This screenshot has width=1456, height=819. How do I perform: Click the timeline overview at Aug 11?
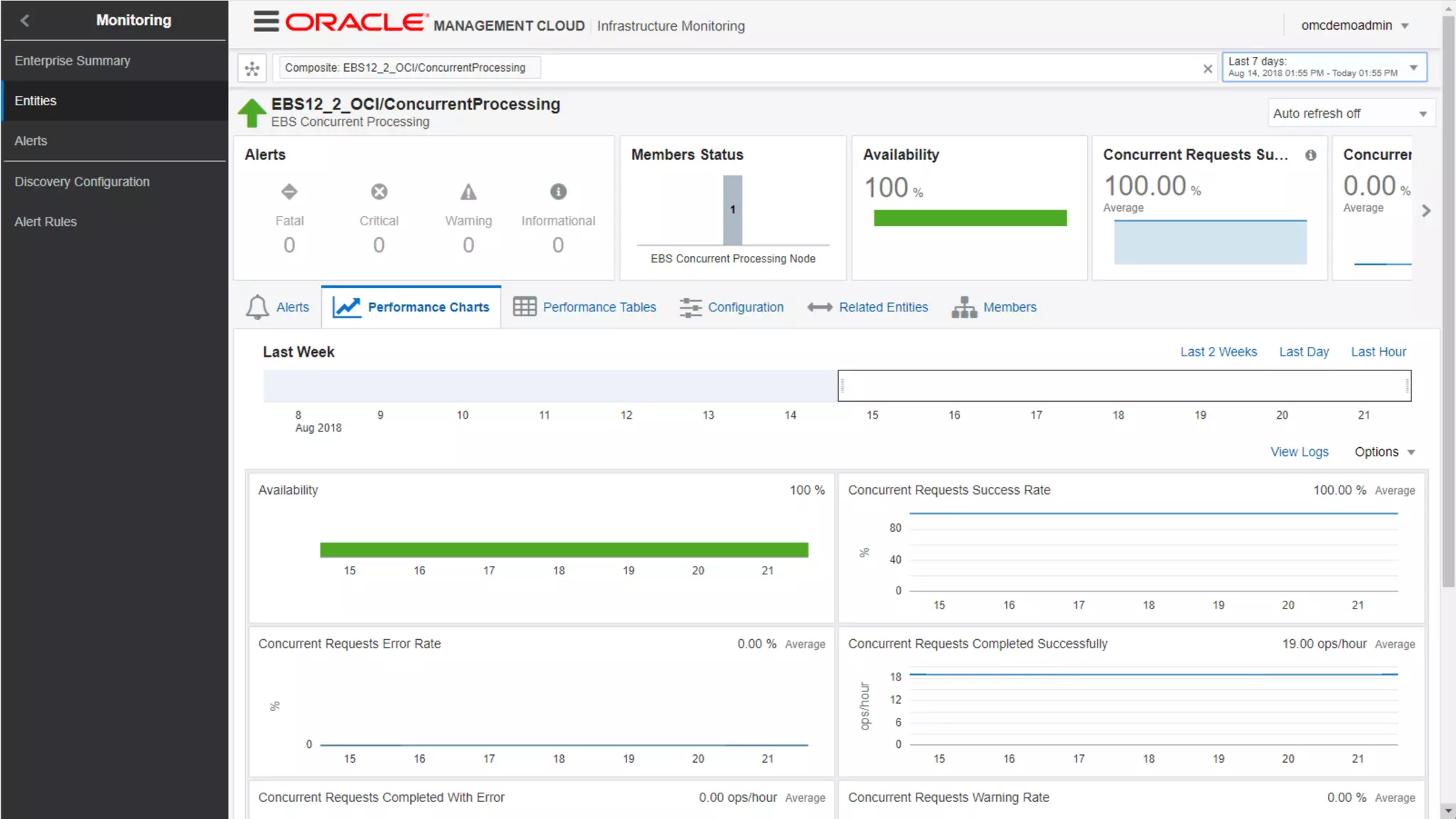point(545,386)
